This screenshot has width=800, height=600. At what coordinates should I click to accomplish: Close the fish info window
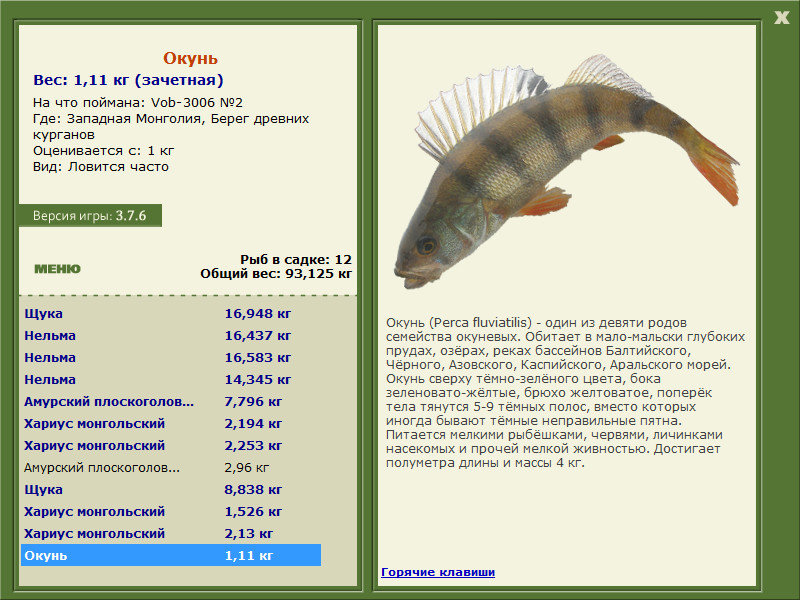pos(781,18)
